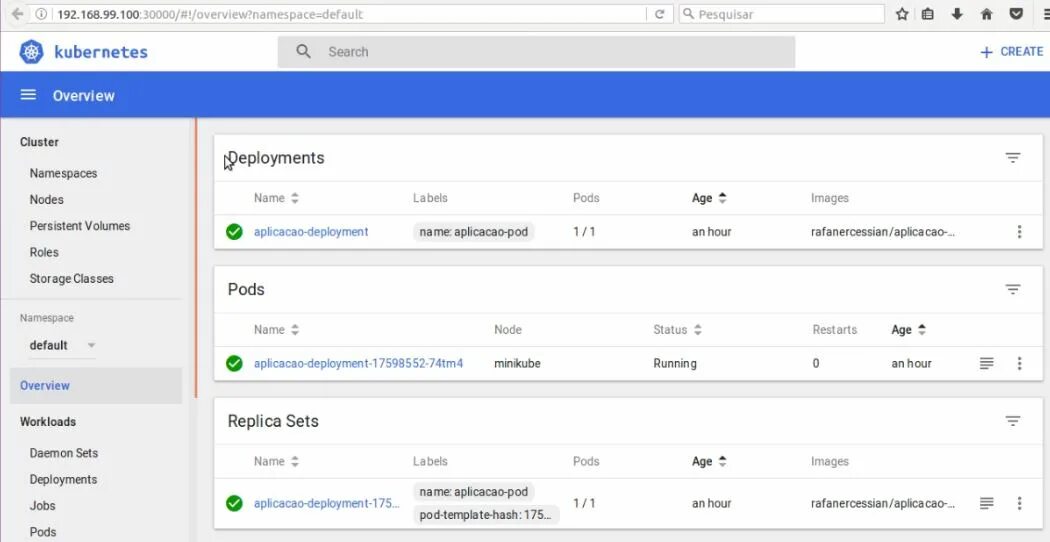The height and width of the screenshot is (542, 1050).
Task: Click name: aplicacao-pod label in Deployments
Action: tap(473, 232)
